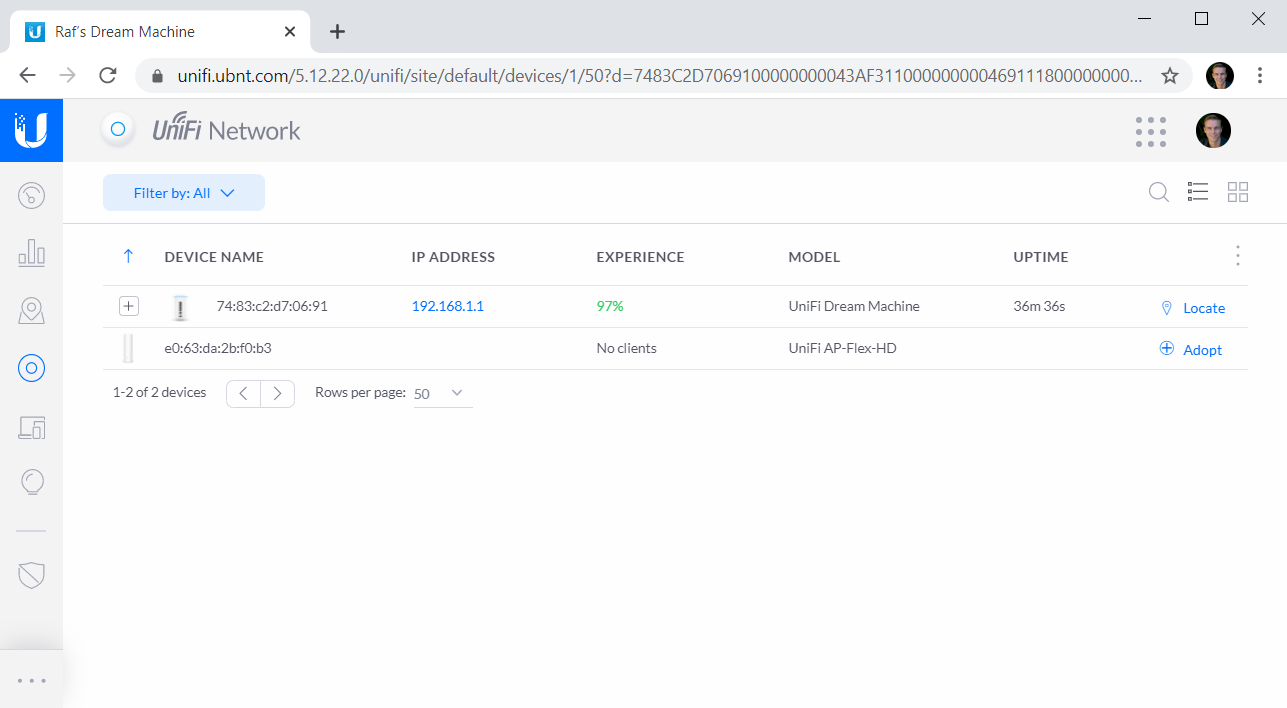Viewport: 1287px width, 708px height.
Task: Open table column options vertical dots
Action: [x=1238, y=256]
